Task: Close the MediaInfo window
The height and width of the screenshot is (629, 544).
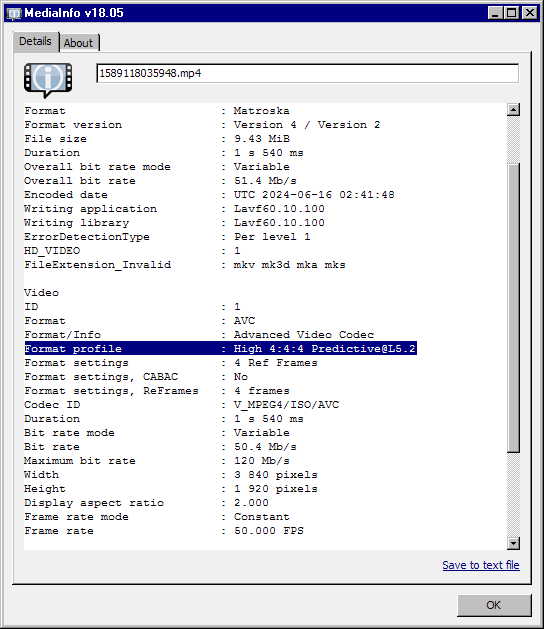Action: pyautogui.click(x=530, y=13)
